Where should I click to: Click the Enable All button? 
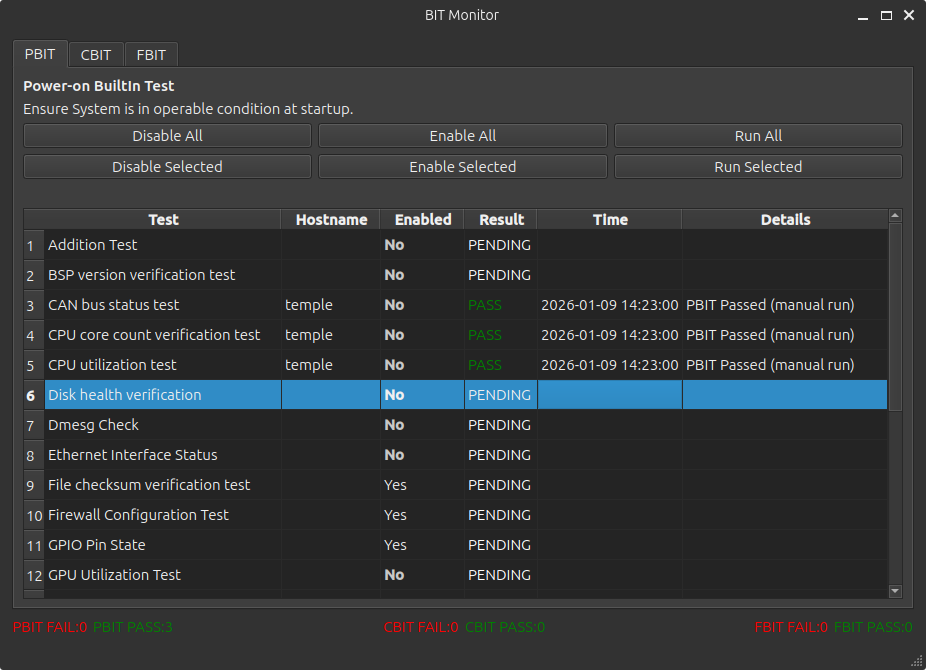click(x=462, y=135)
